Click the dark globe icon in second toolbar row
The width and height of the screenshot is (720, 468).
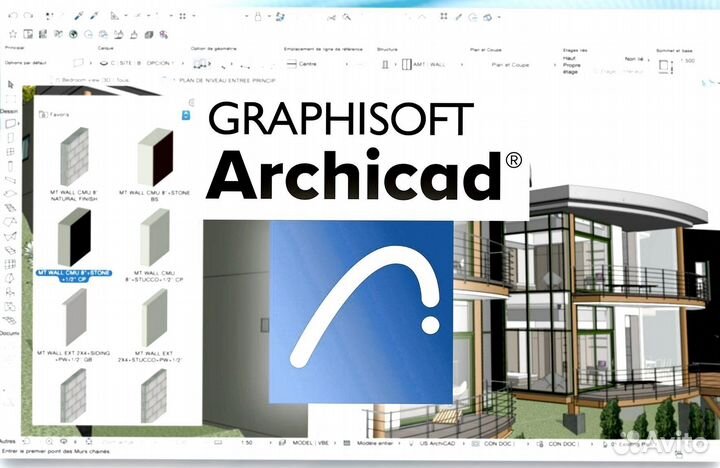coord(73,34)
